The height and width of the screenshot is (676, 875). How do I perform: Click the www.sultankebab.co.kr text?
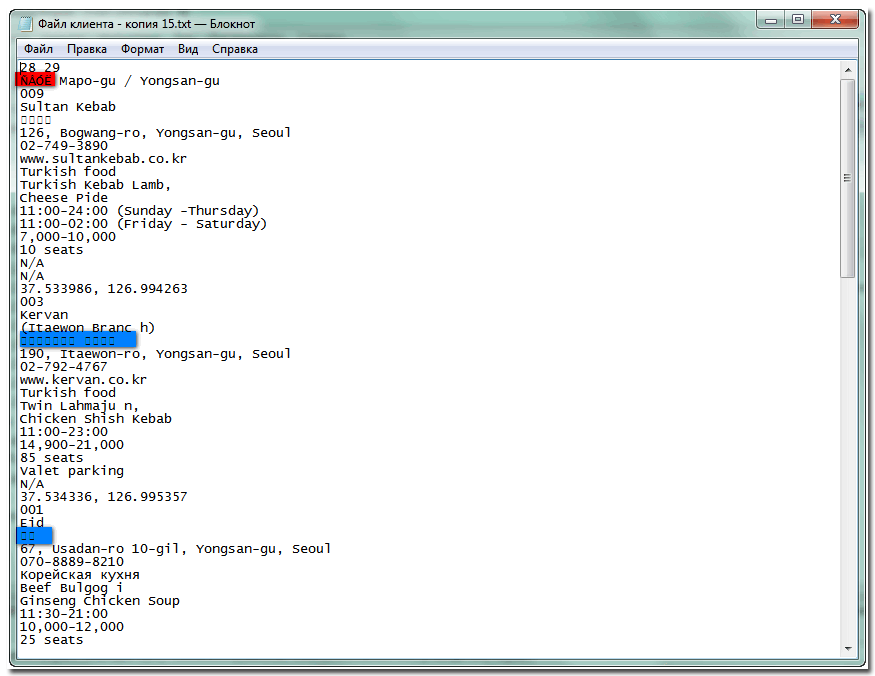(103, 158)
